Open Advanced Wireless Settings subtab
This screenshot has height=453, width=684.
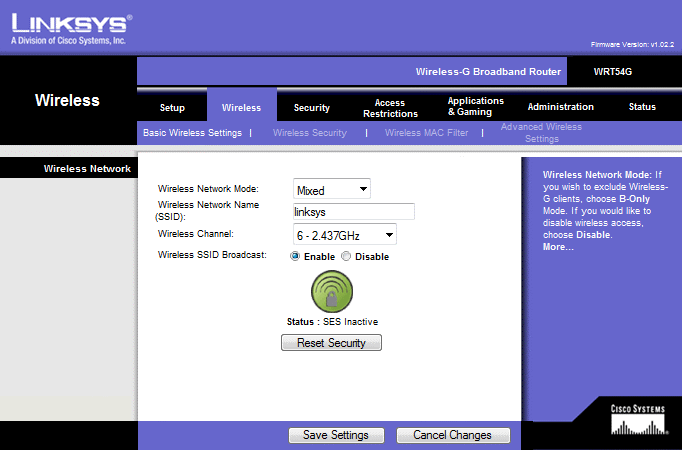pos(541,133)
